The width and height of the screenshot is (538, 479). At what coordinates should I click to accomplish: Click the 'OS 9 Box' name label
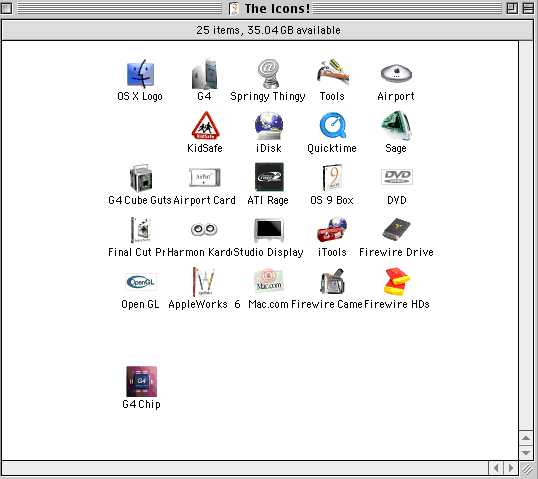click(332, 200)
